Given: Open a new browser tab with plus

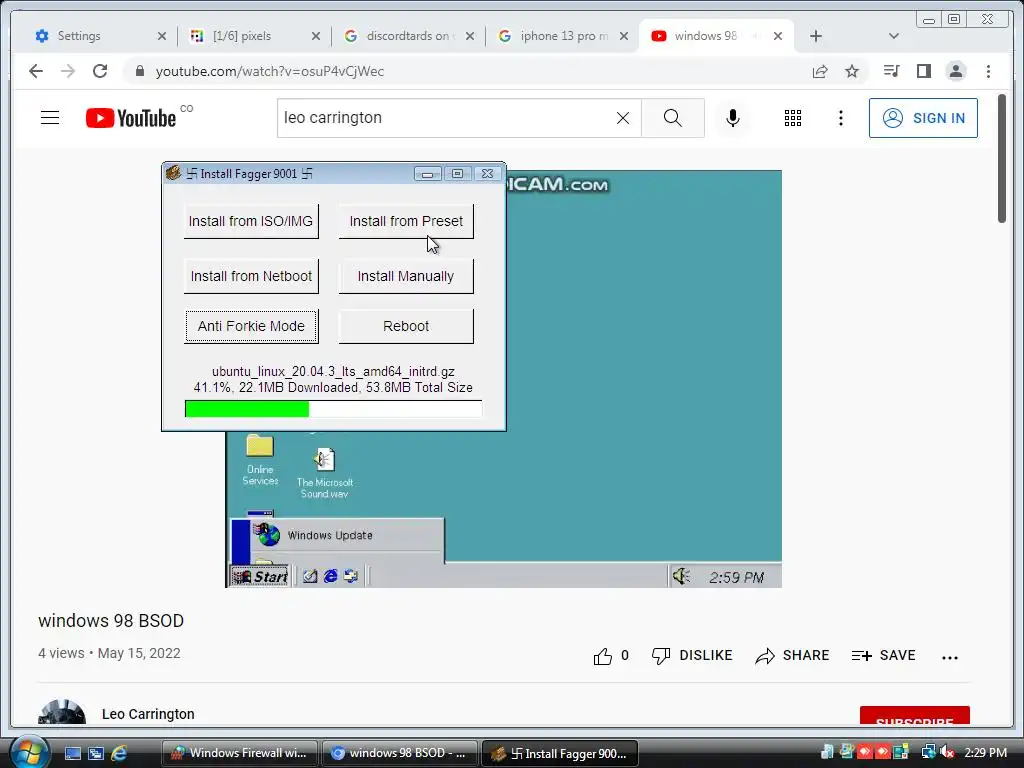Looking at the screenshot, I should coord(816,36).
